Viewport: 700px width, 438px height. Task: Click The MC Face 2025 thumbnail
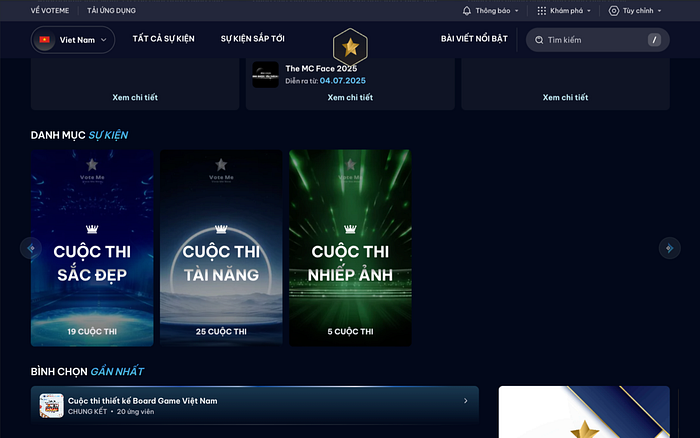click(265, 75)
